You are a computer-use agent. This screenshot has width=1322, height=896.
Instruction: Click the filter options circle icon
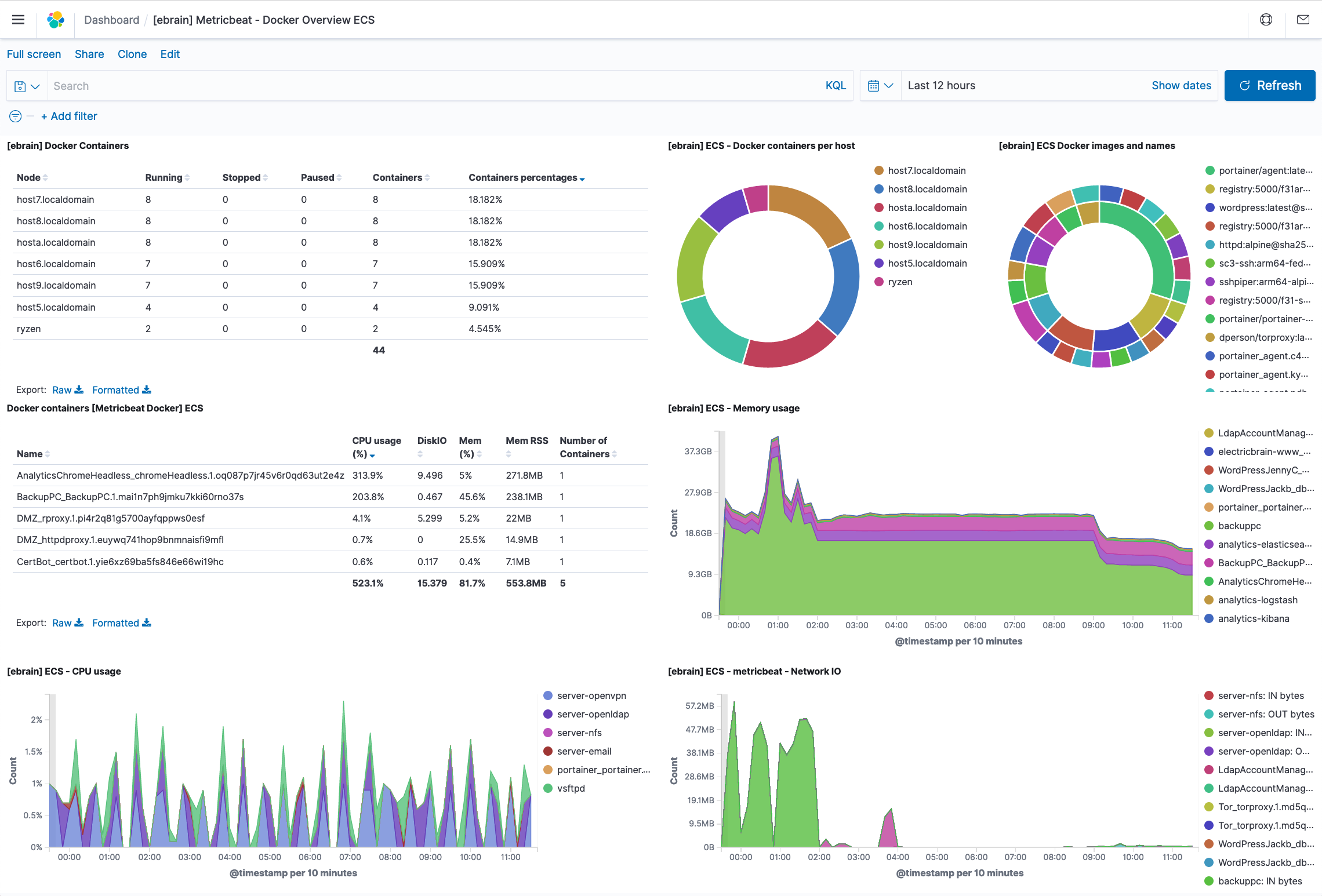[x=16, y=116]
